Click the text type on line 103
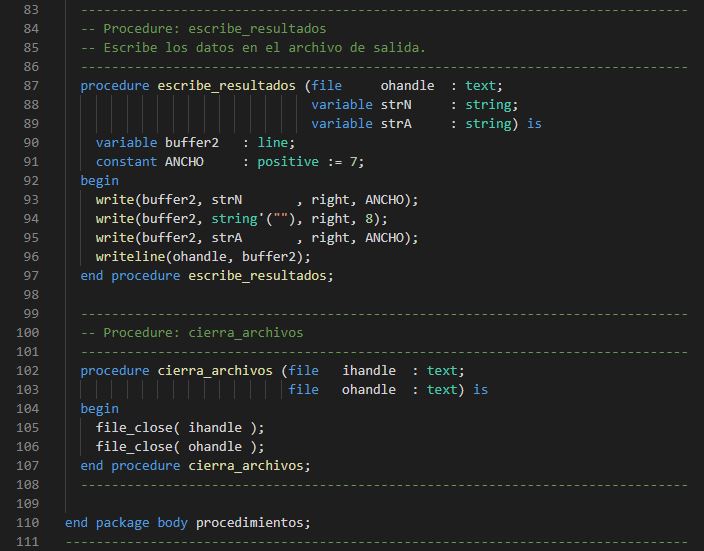Screen dimensions: 704x551 (x=441, y=390)
